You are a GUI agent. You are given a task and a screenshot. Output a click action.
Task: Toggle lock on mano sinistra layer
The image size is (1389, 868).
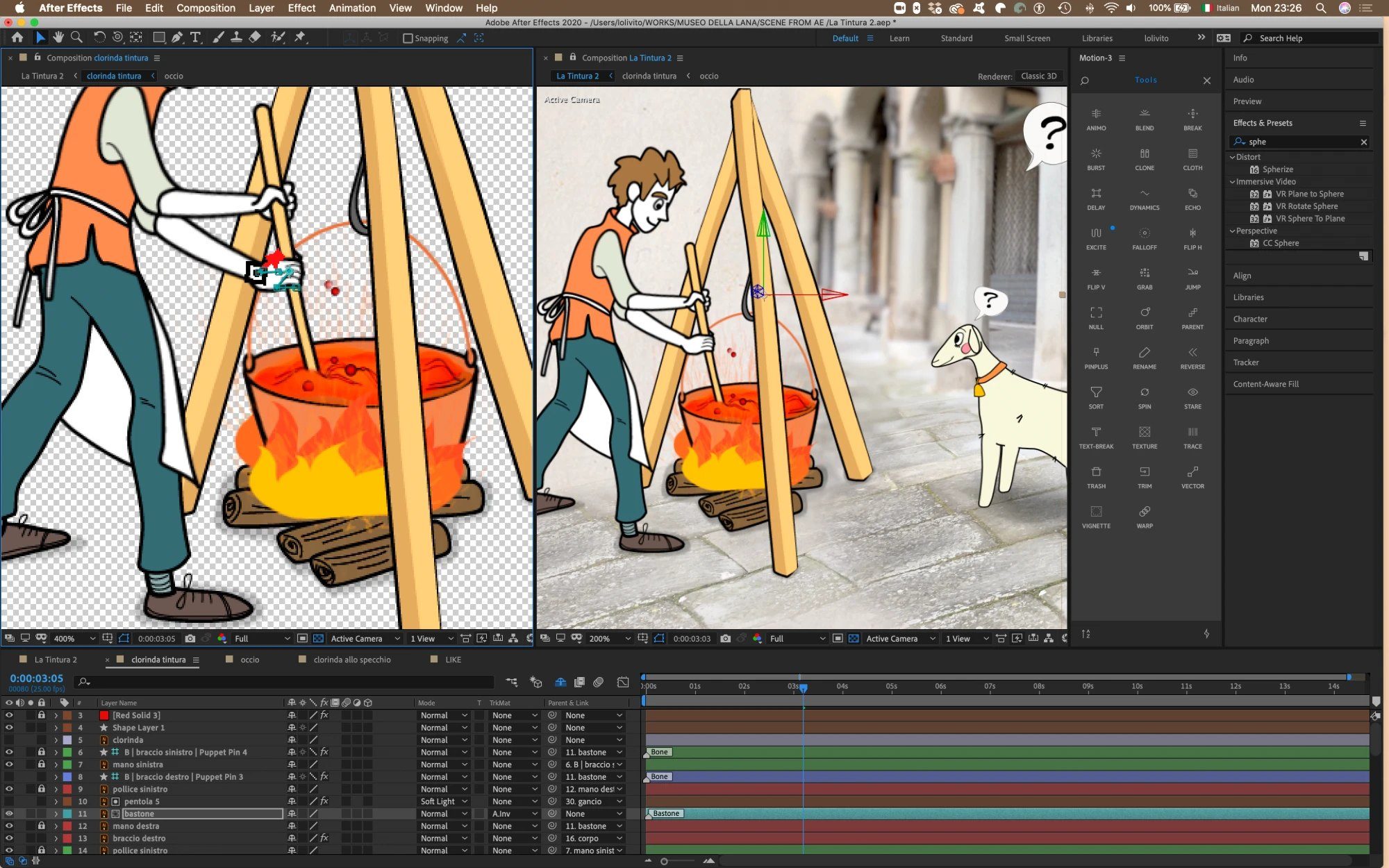pyautogui.click(x=42, y=765)
